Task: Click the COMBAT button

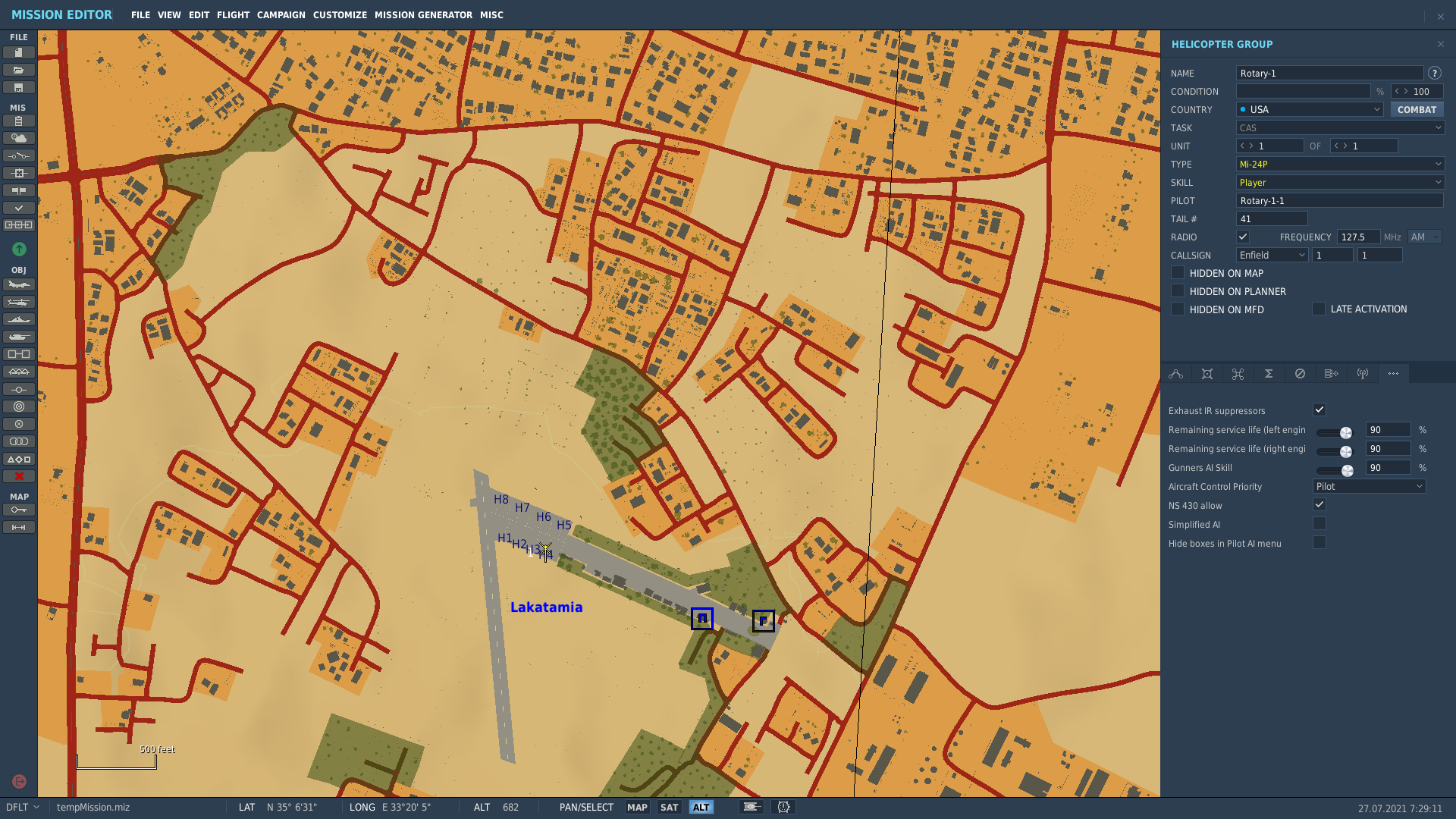Action: coord(1417,109)
